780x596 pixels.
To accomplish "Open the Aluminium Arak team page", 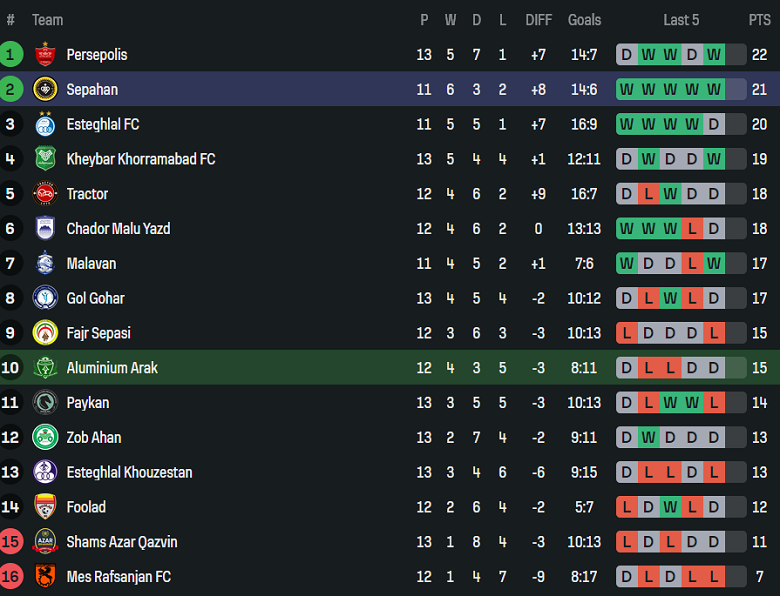I will pyautogui.click(x=112, y=368).
